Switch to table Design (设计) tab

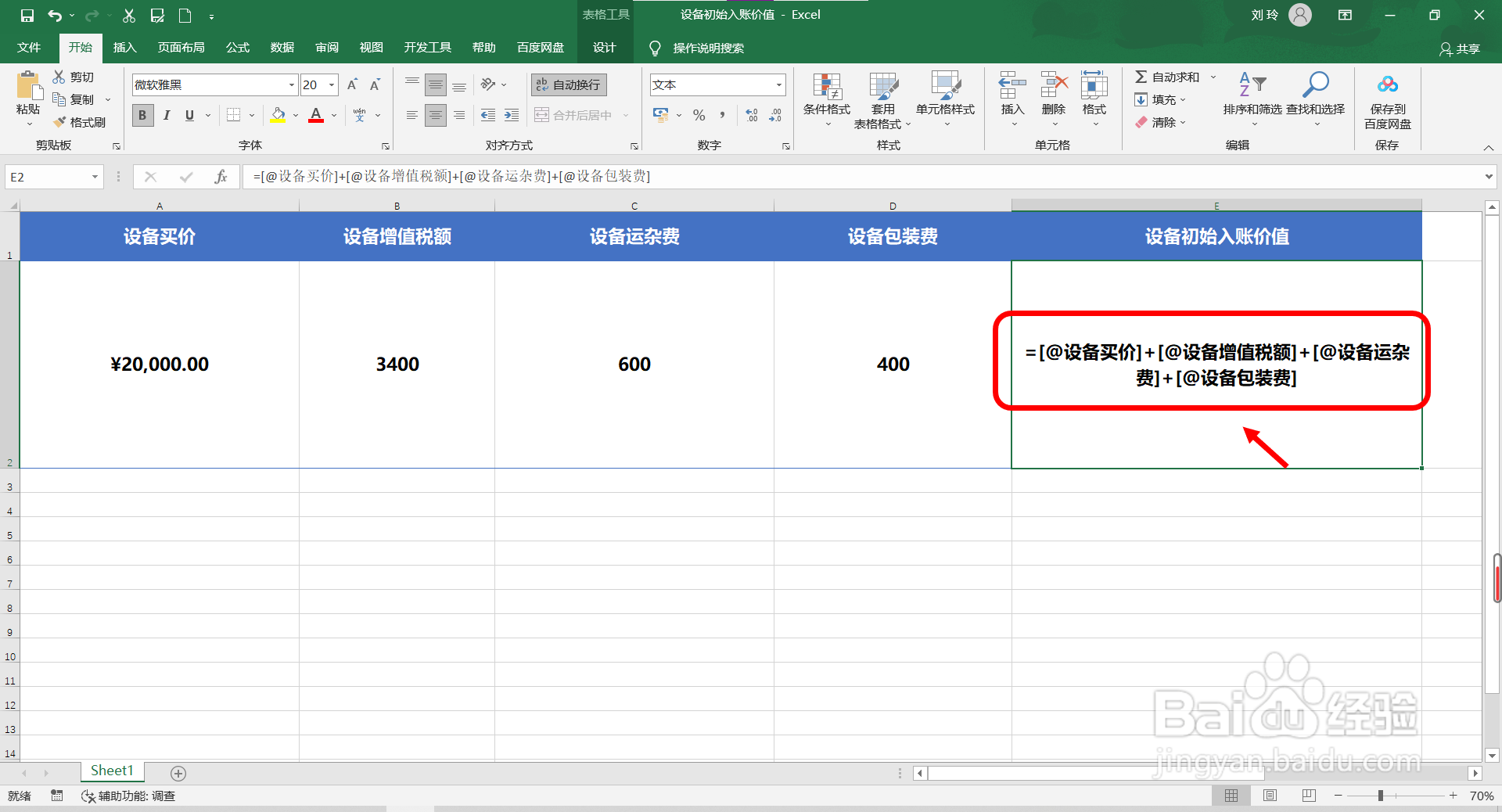(x=605, y=48)
